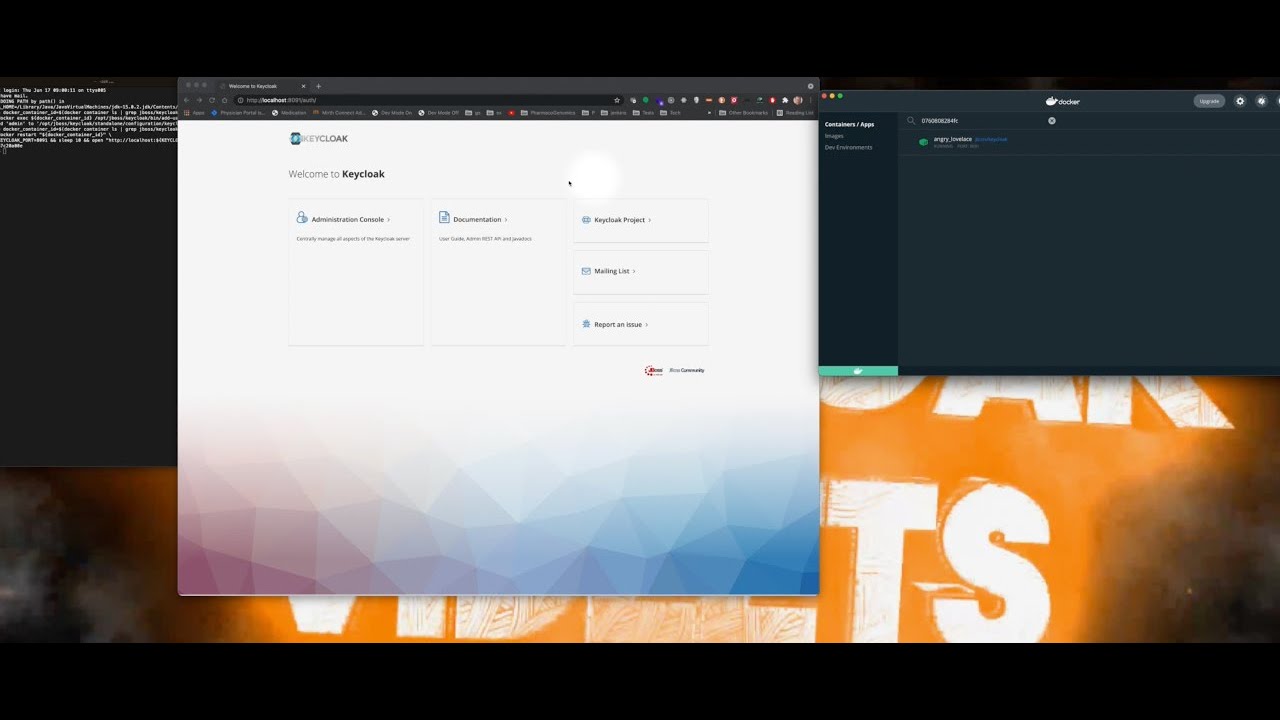
Task: Open the browser extensions puzzle icon
Action: (785, 100)
